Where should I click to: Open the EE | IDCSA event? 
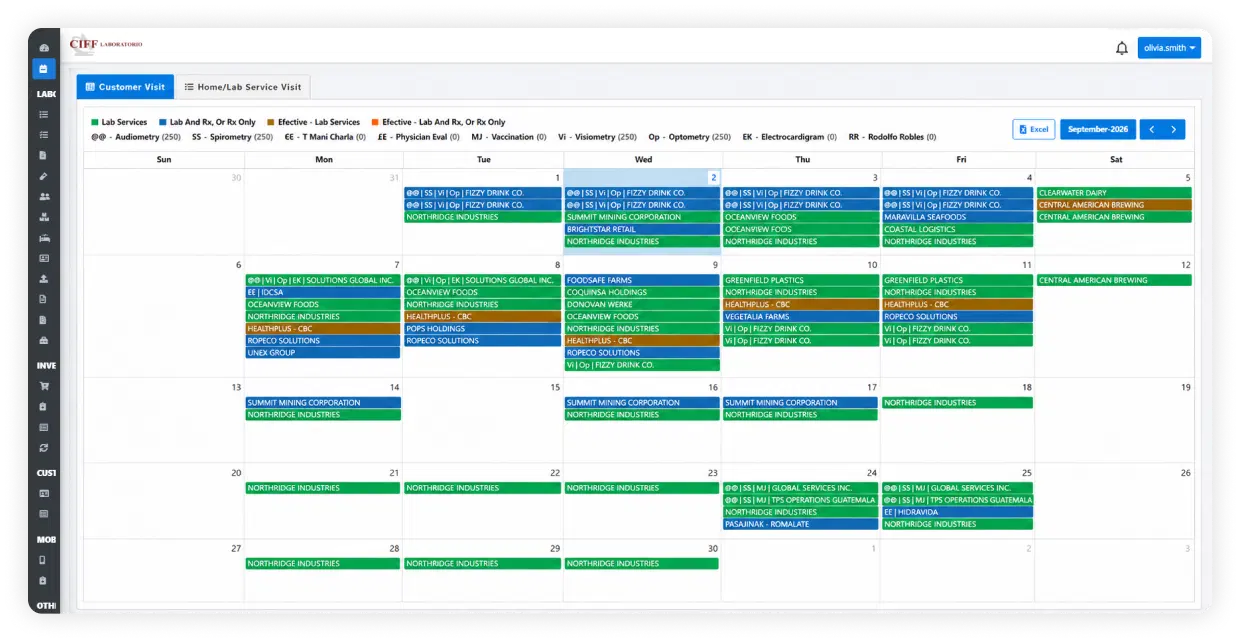click(x=323, y=293)
